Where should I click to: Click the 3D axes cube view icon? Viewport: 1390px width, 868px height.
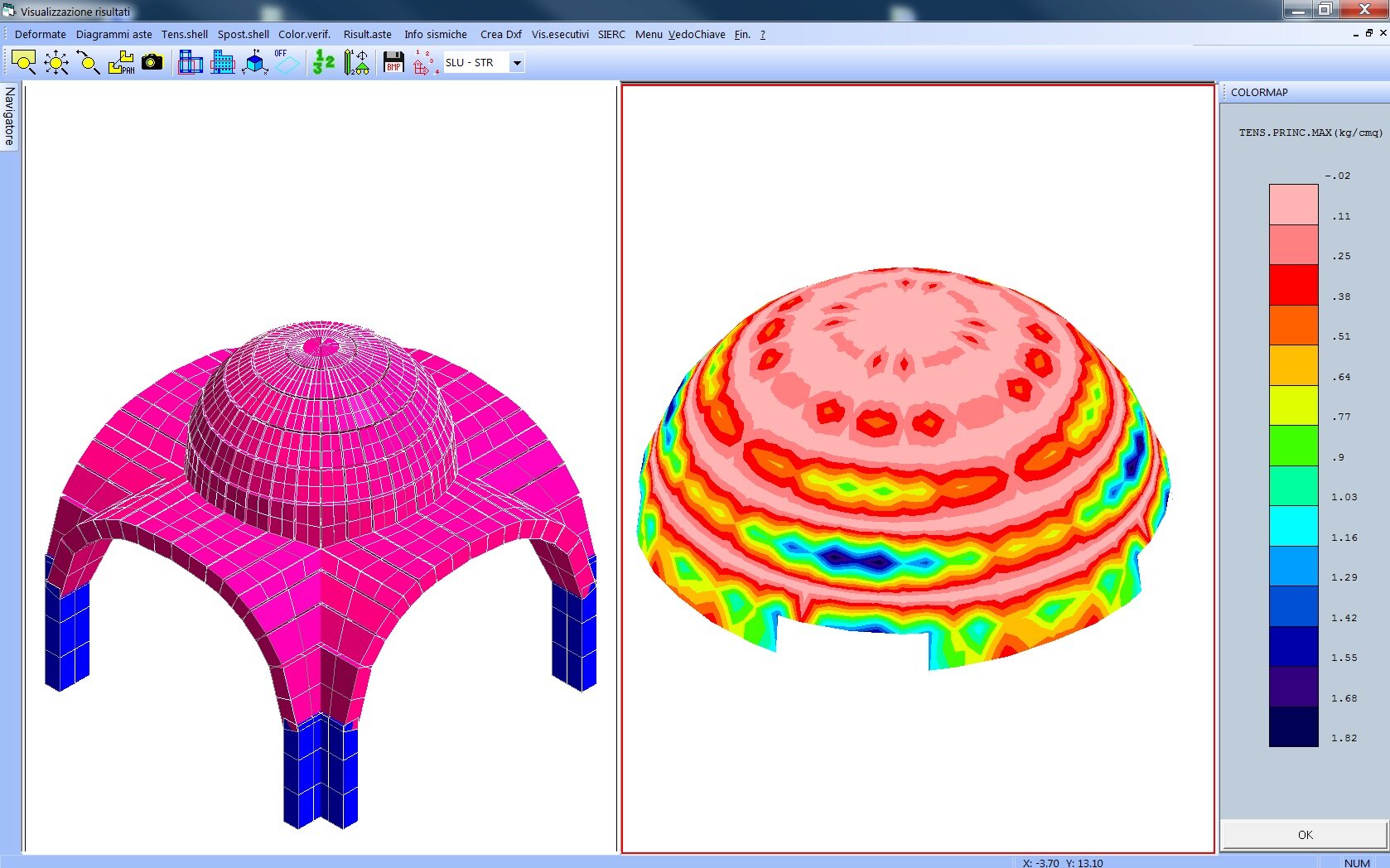[255, 62]
